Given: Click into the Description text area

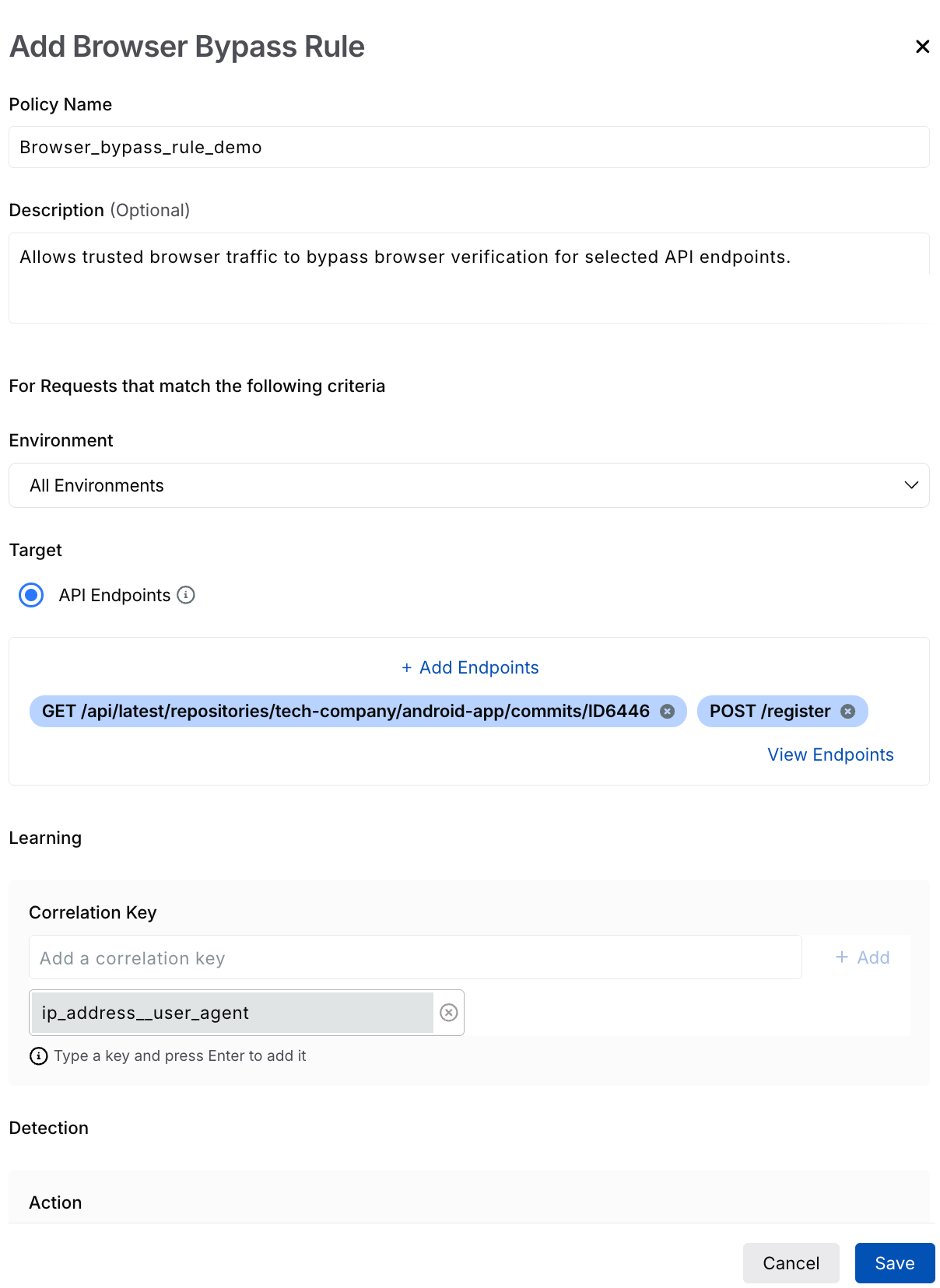Looking at the screenshot, I should coord(469,278).
